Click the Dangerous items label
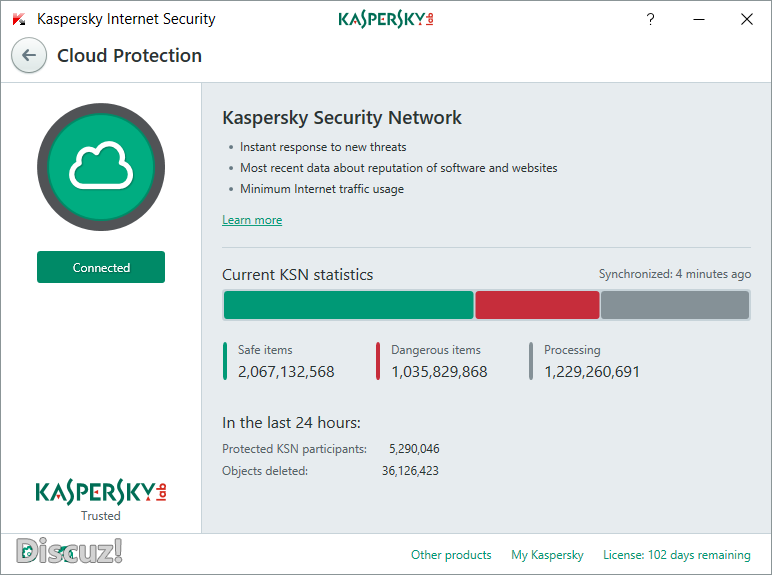This screenshot has height=575, width=772. click(x=436, y=350)
